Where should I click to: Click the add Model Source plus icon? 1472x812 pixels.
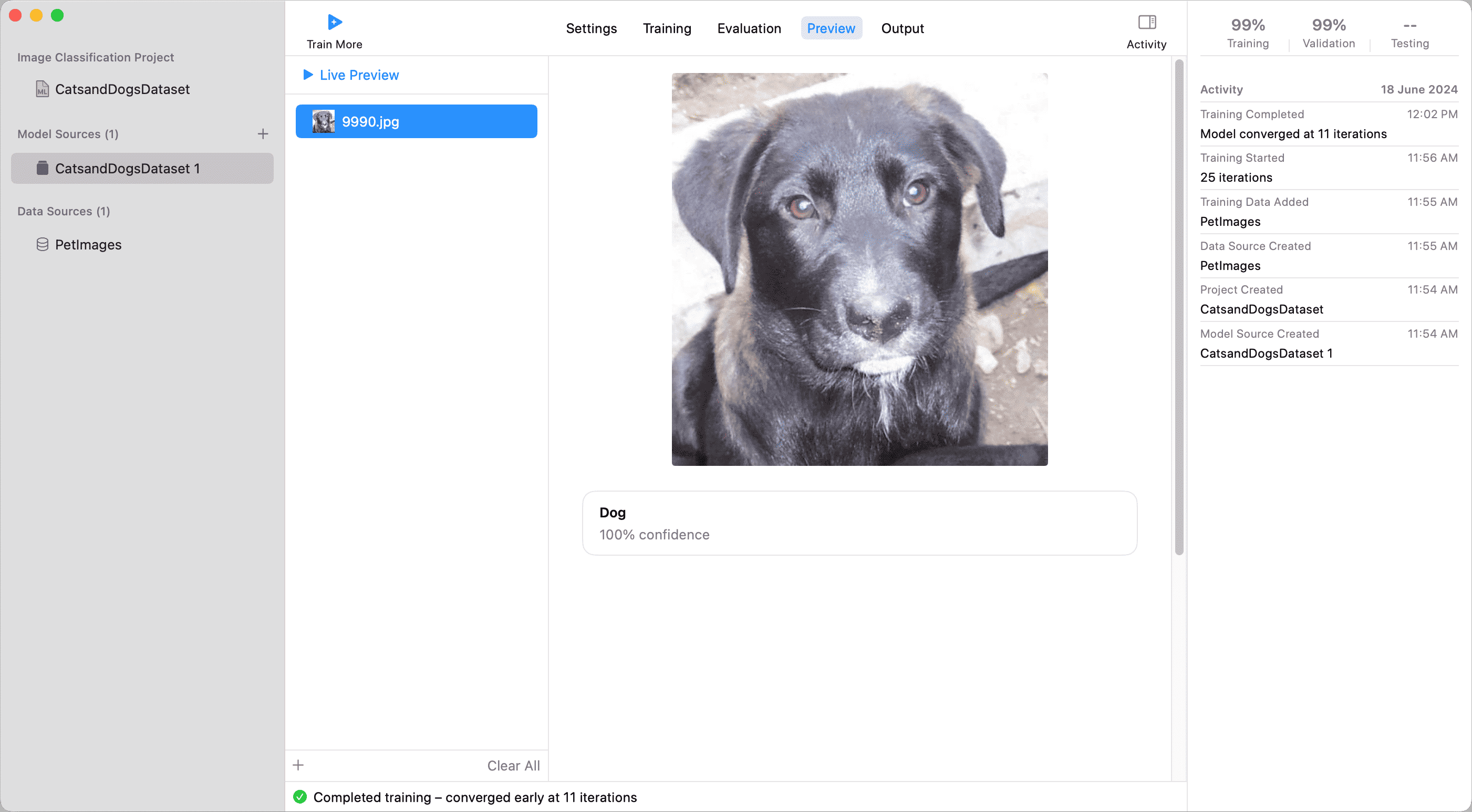coord(263,134)
